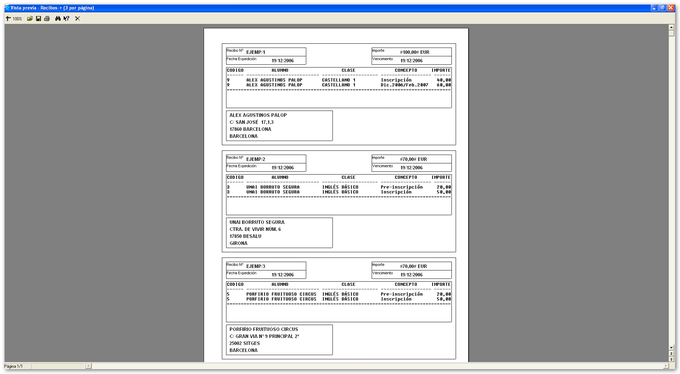680x374 pixels.
Task: Minimize the Vista previa window
Action: (x=654, y=8)
